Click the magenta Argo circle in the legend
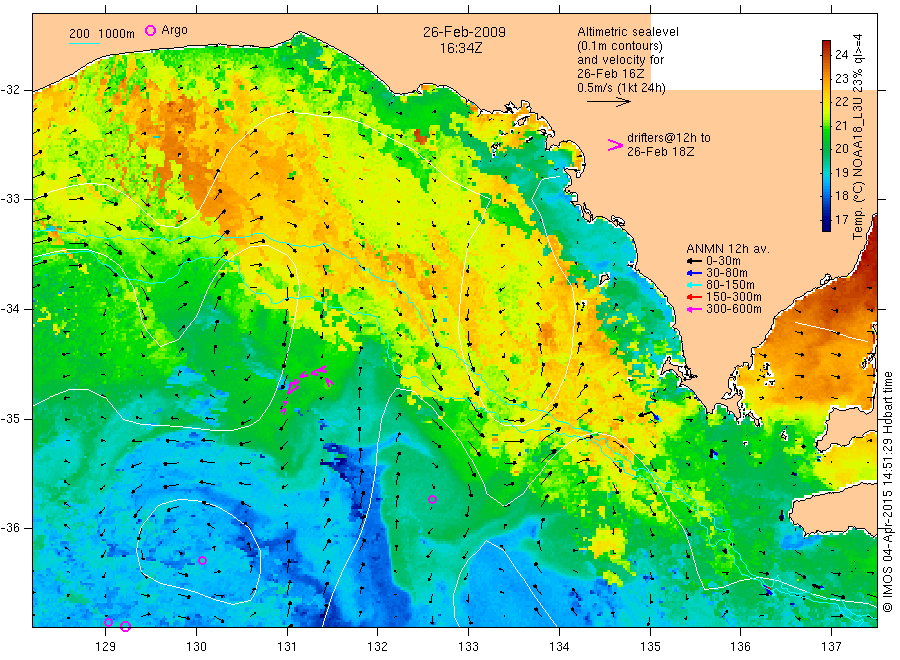 click(150, 30)
